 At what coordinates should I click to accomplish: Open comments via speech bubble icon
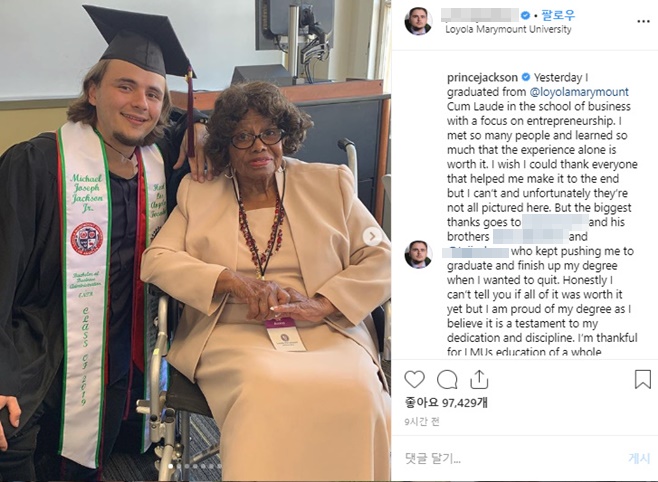tap(447, 379)
